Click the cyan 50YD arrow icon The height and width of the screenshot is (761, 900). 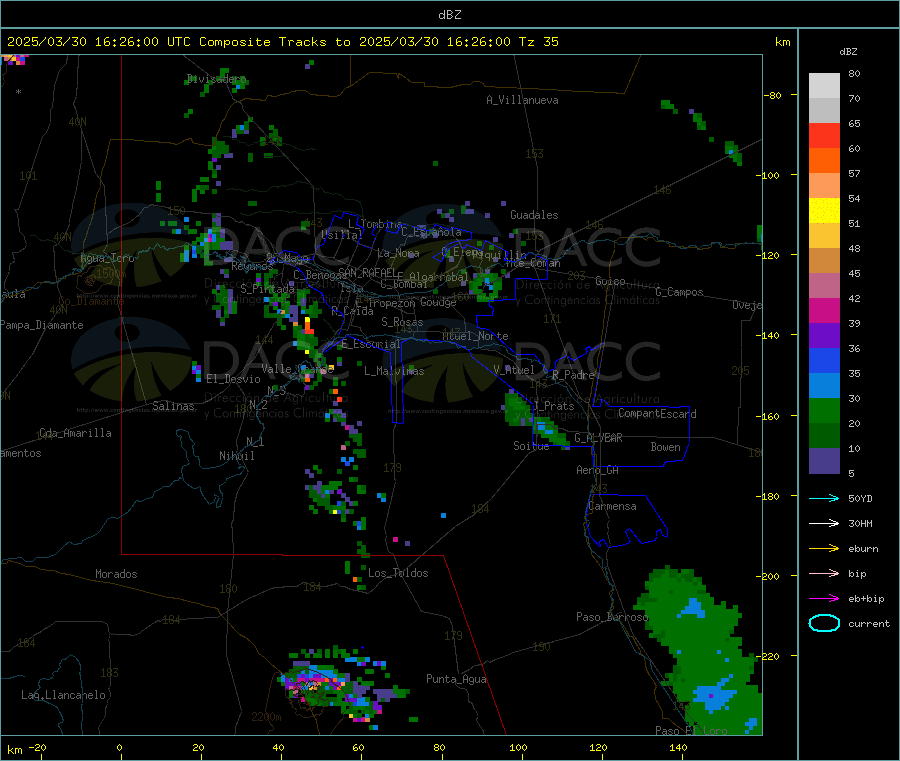[824, 498]
